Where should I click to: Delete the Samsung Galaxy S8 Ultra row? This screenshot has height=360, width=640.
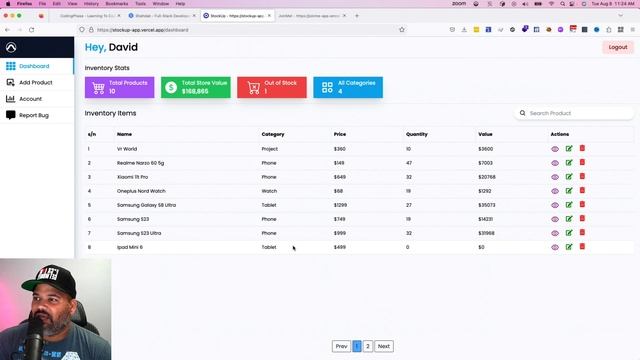pyautogui.click(x=582, y=204)
